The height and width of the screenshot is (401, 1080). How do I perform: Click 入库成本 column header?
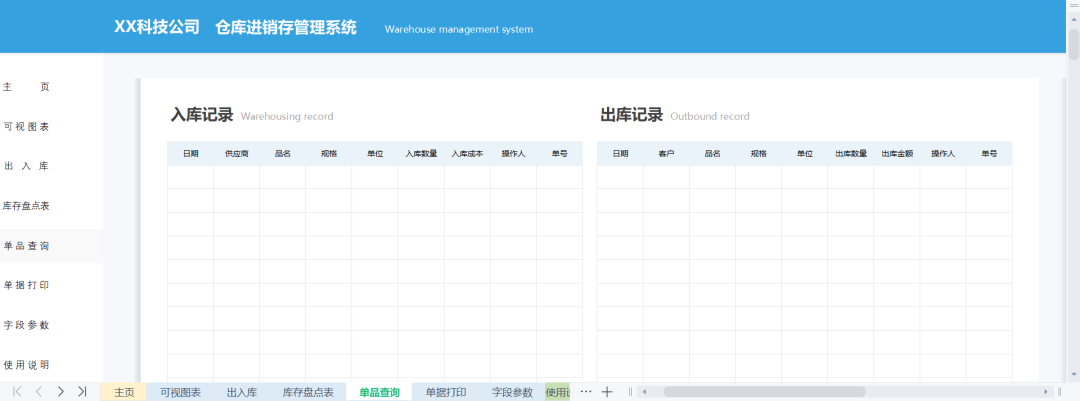[467, 154]
